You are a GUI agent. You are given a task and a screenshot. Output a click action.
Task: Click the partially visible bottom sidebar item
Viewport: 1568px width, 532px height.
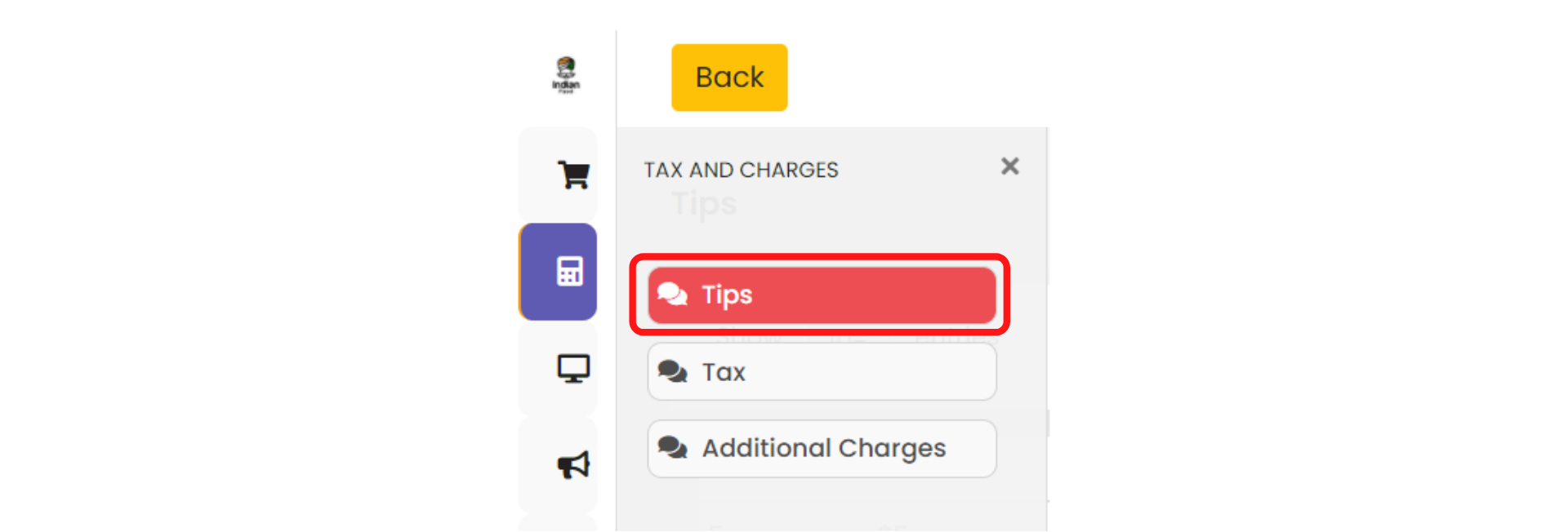[x=558, y=522]
